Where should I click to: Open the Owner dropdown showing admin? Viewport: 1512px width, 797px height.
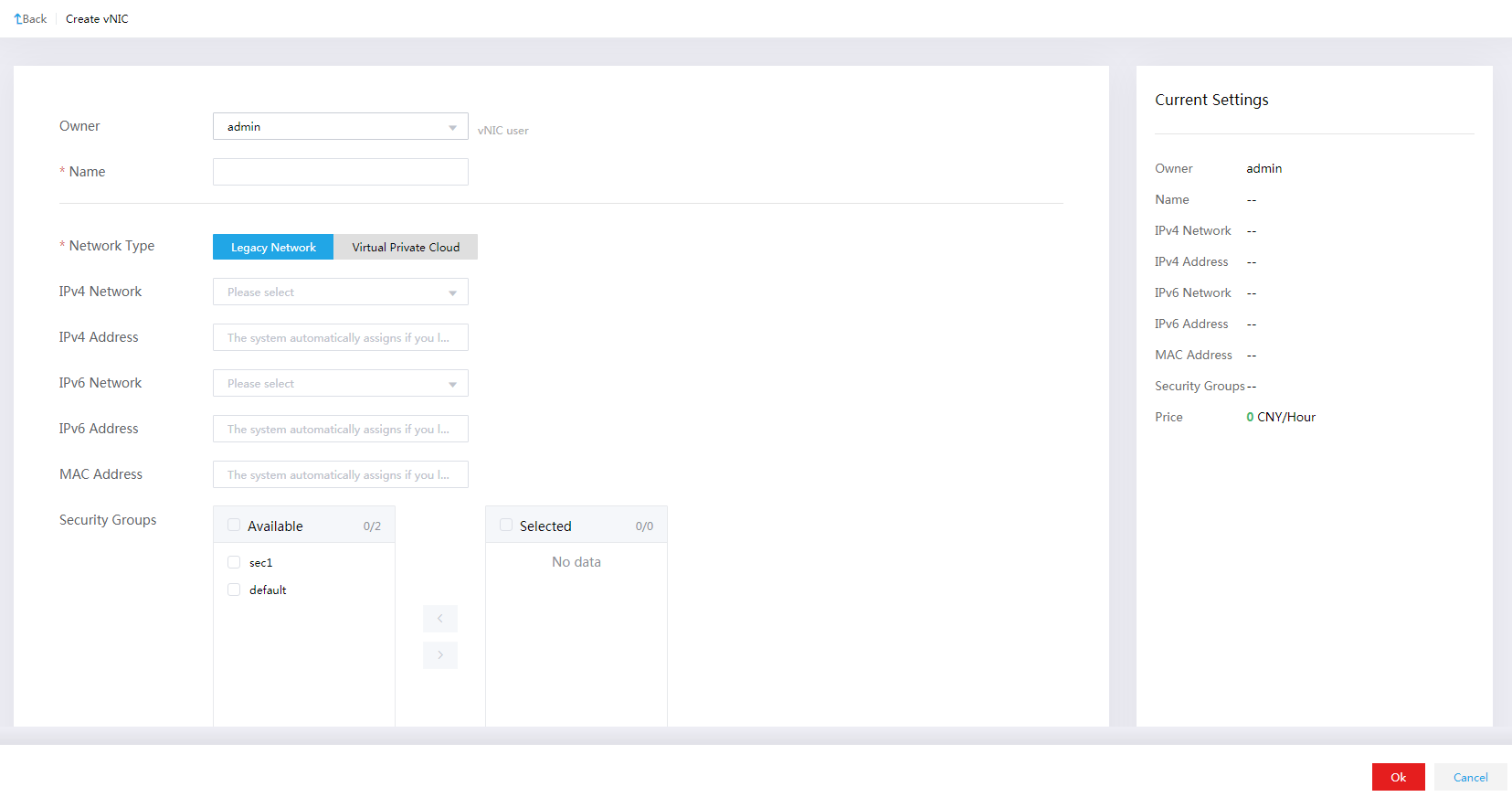pyautogui.click(x=341, y=127)
